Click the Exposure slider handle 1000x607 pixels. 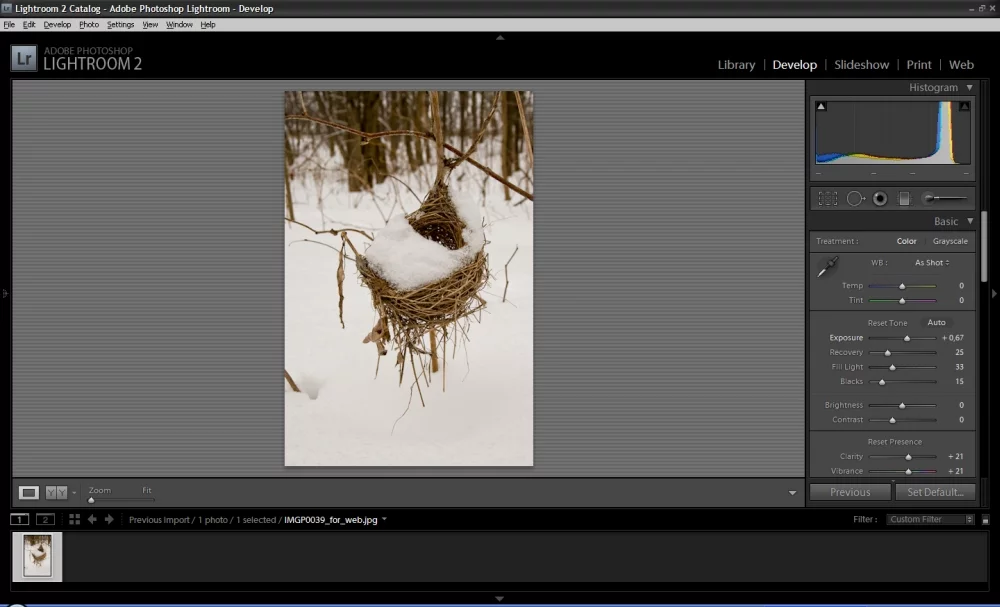tap(907, 338)
